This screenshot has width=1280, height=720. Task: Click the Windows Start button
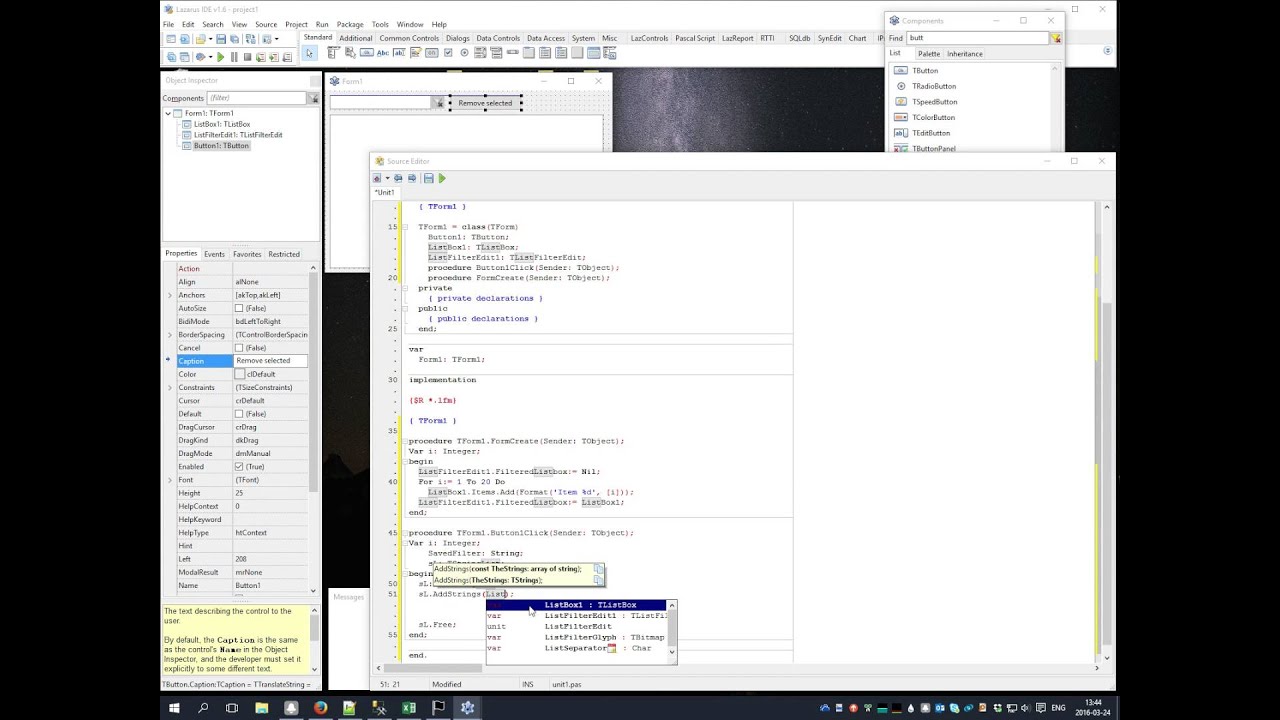click(174, 708)
